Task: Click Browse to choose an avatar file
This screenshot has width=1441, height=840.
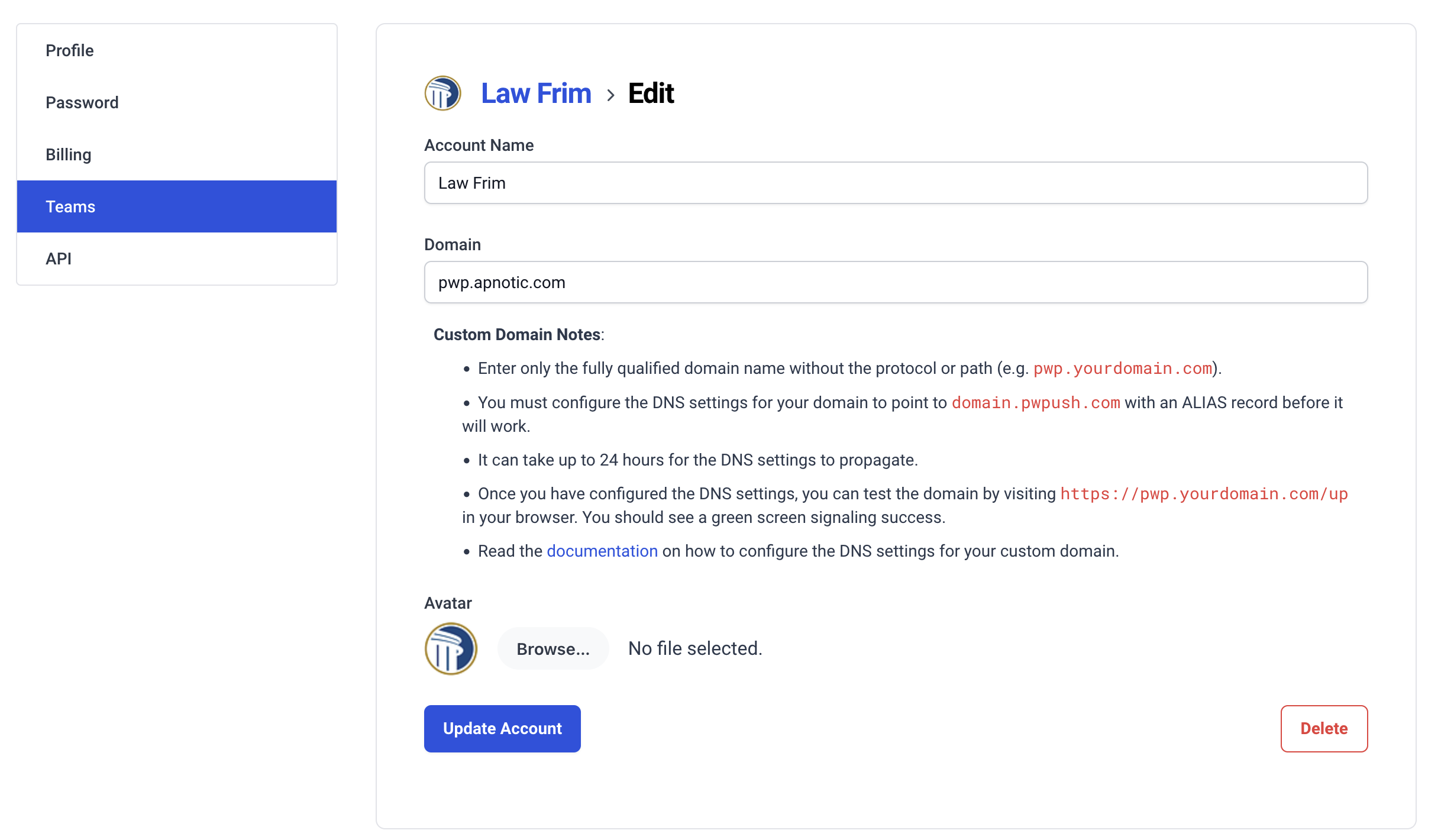Action: click(553, 648)
